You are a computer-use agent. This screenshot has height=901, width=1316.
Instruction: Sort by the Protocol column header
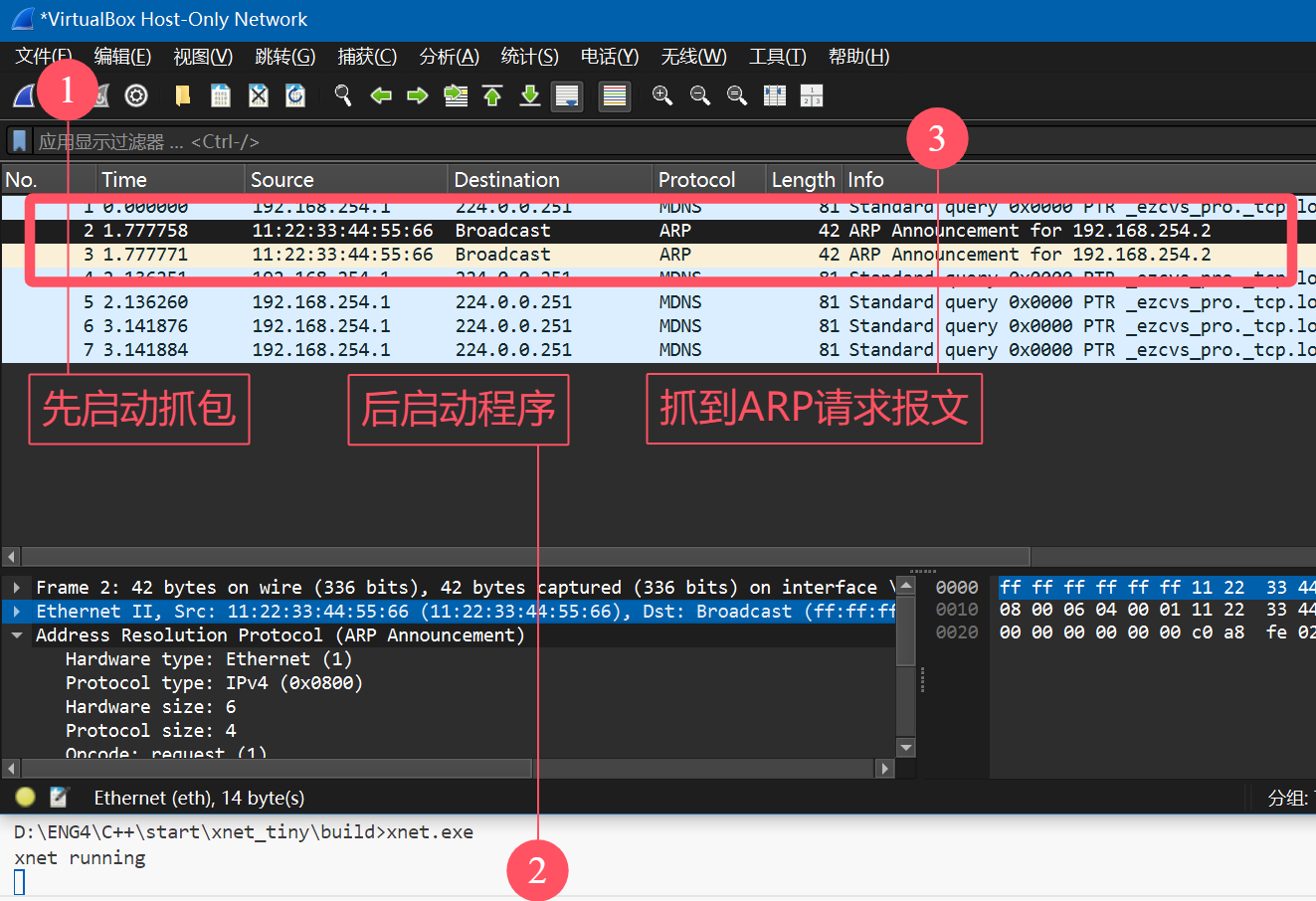click(x=696, y=180)
